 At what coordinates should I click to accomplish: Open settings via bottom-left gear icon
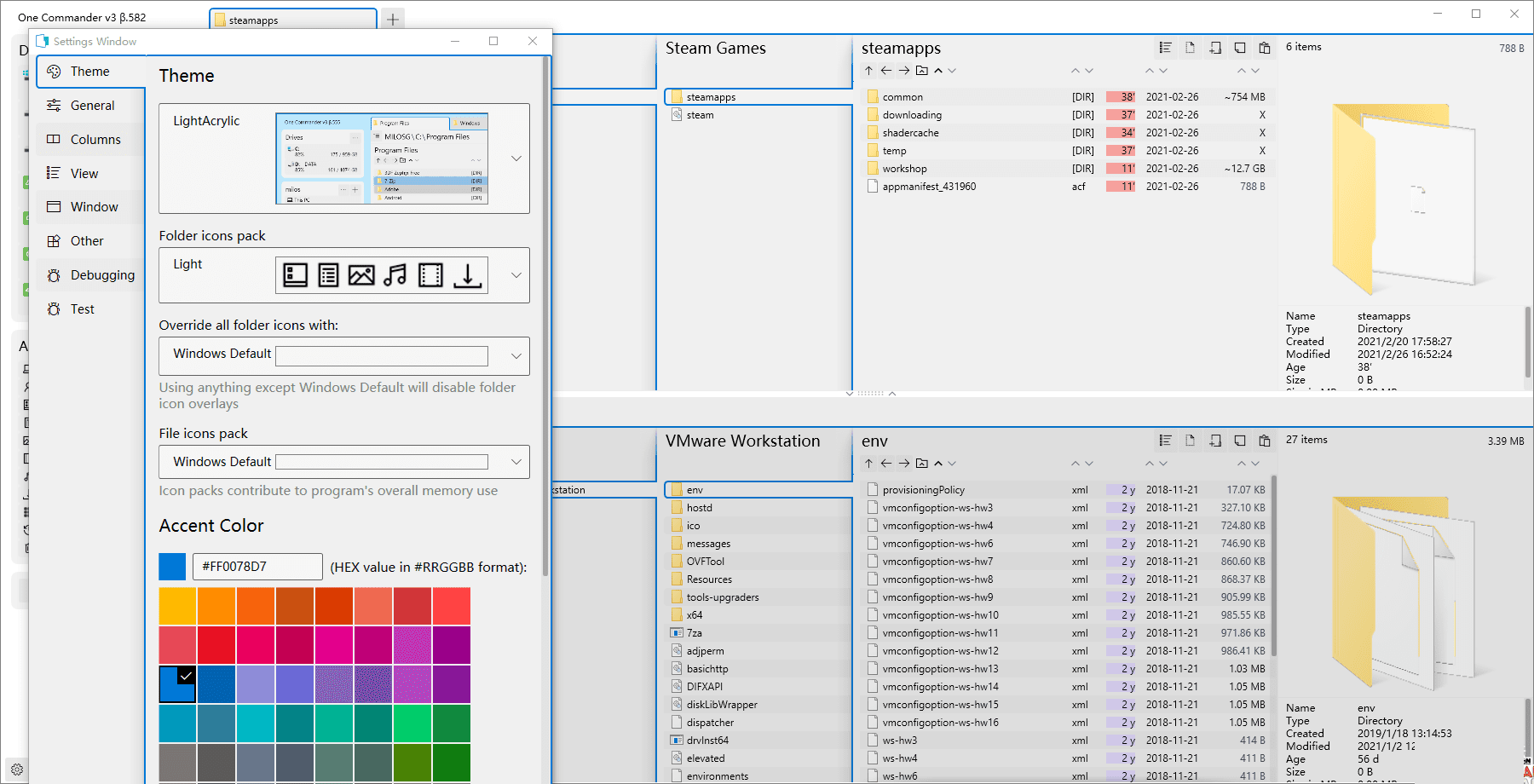[17, 769]
